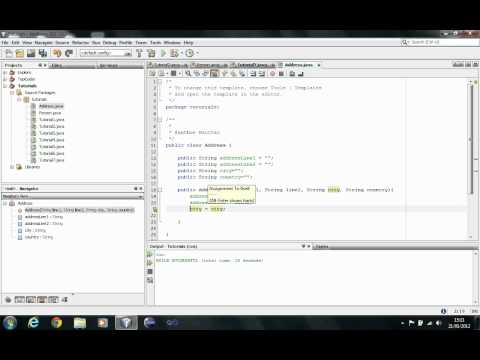The height and width of the screenshot is (360, 480).
Task: Click the lightbulb hint icon in editor gutter
Action: [155, 209]
